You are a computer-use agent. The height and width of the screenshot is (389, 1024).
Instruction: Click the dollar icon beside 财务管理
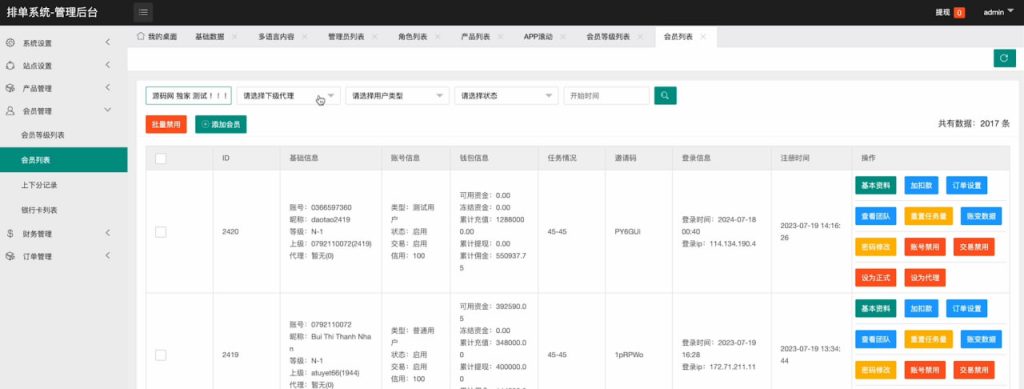(10, 233)
